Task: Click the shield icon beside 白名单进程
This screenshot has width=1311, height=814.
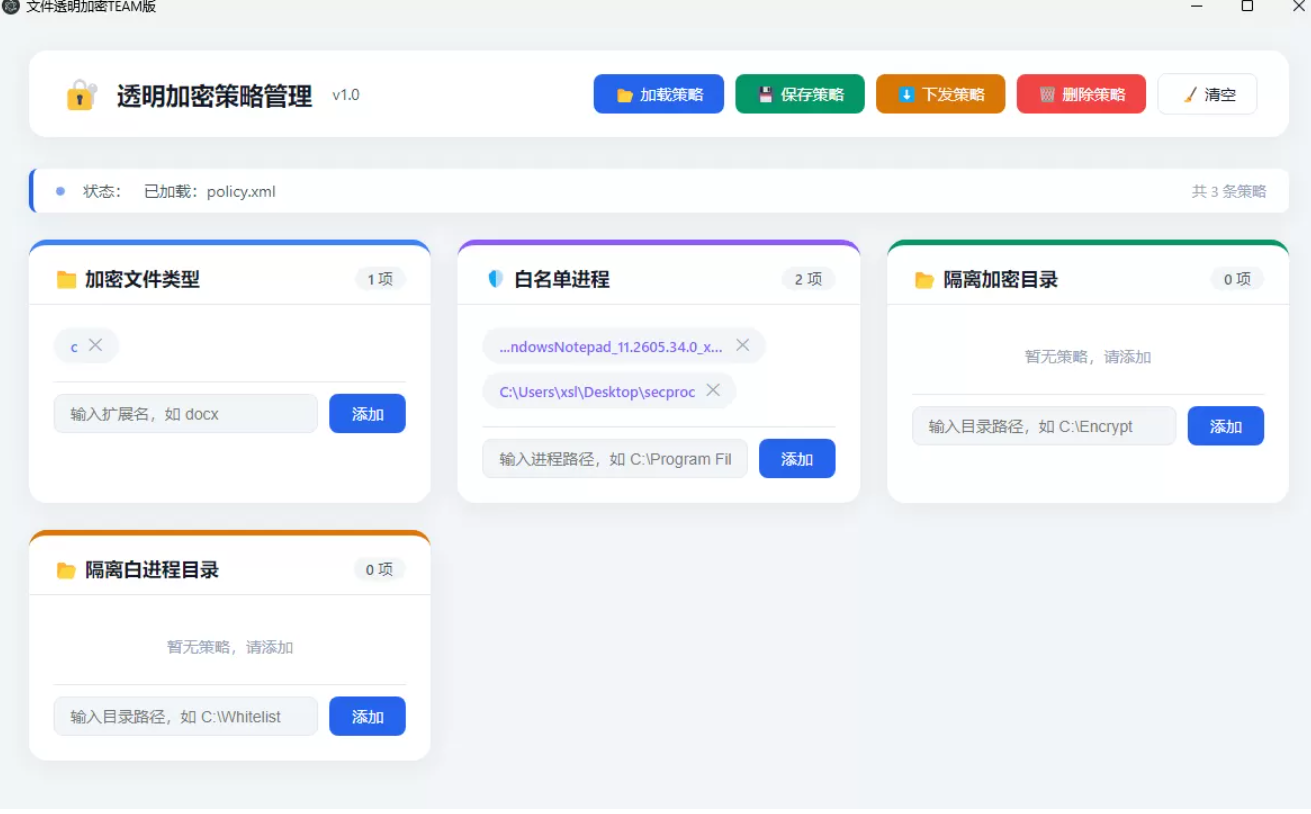Action: click(496, 279)
